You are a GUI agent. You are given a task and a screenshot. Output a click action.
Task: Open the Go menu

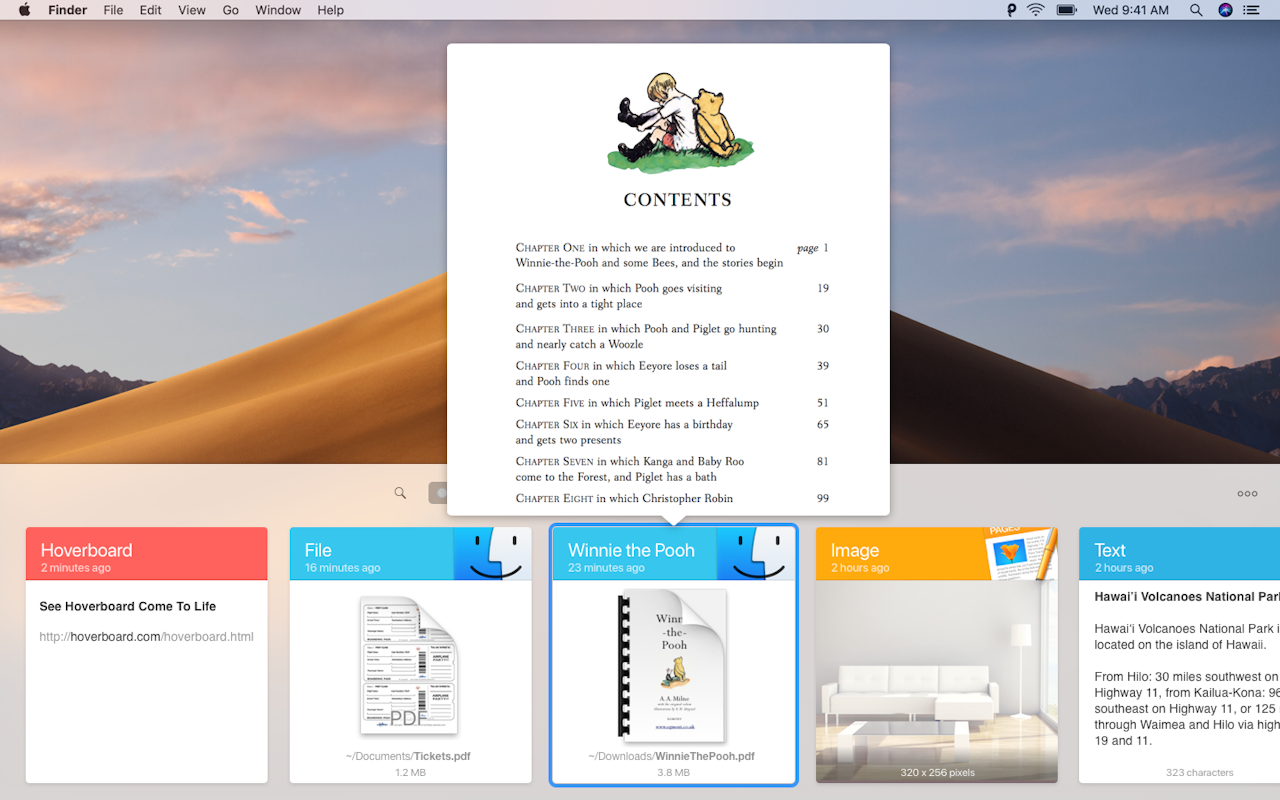pyautogui.click(x=230, y=10)
